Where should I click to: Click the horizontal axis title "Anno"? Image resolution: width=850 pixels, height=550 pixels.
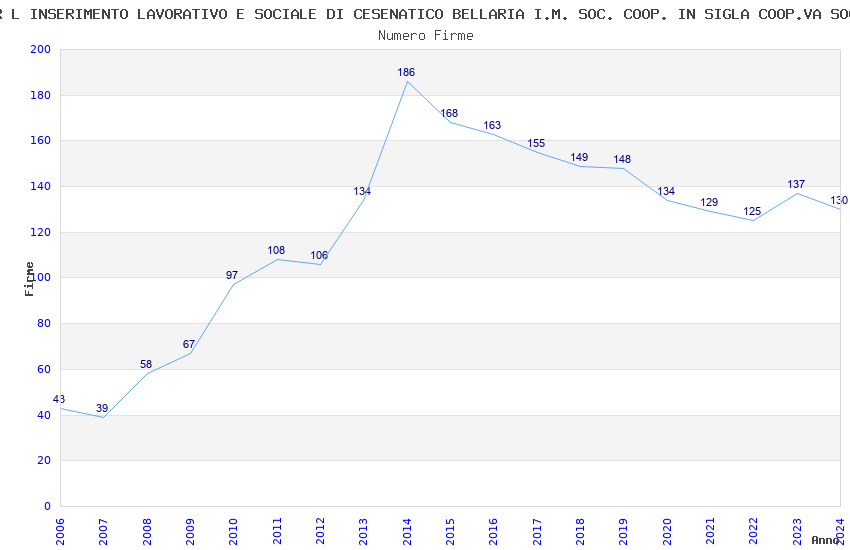(x=825, y=540)
